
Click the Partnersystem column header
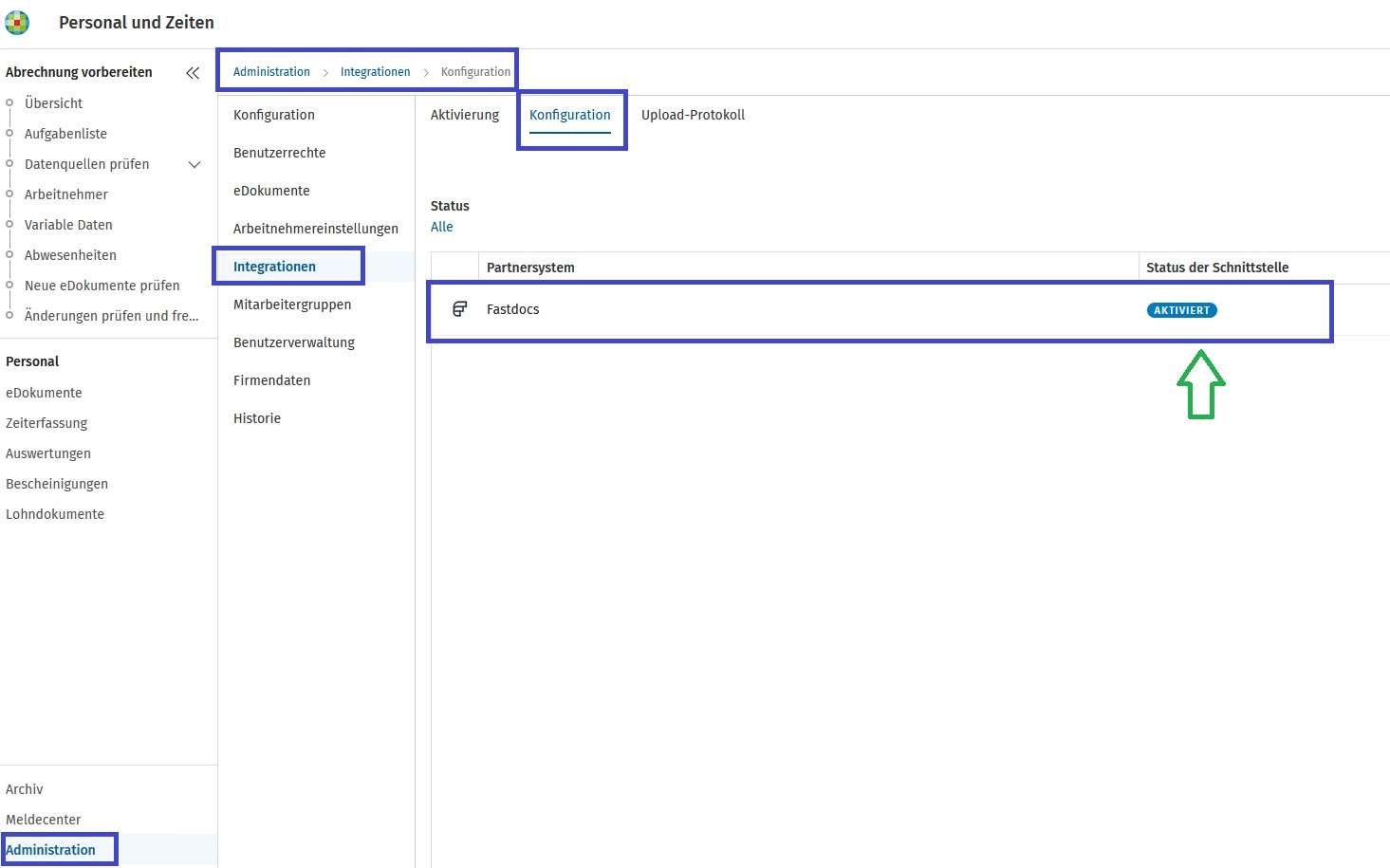click(530, 268)
